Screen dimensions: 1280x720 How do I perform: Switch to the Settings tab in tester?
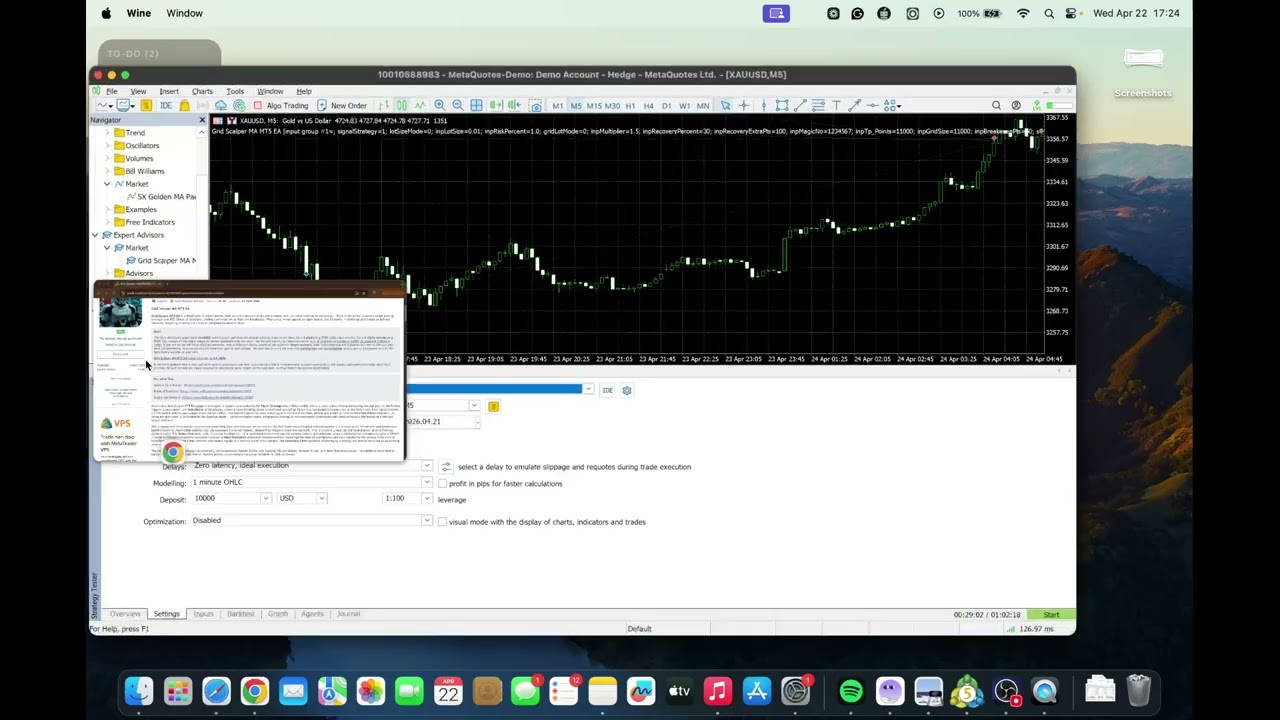(x=166, y=614)
